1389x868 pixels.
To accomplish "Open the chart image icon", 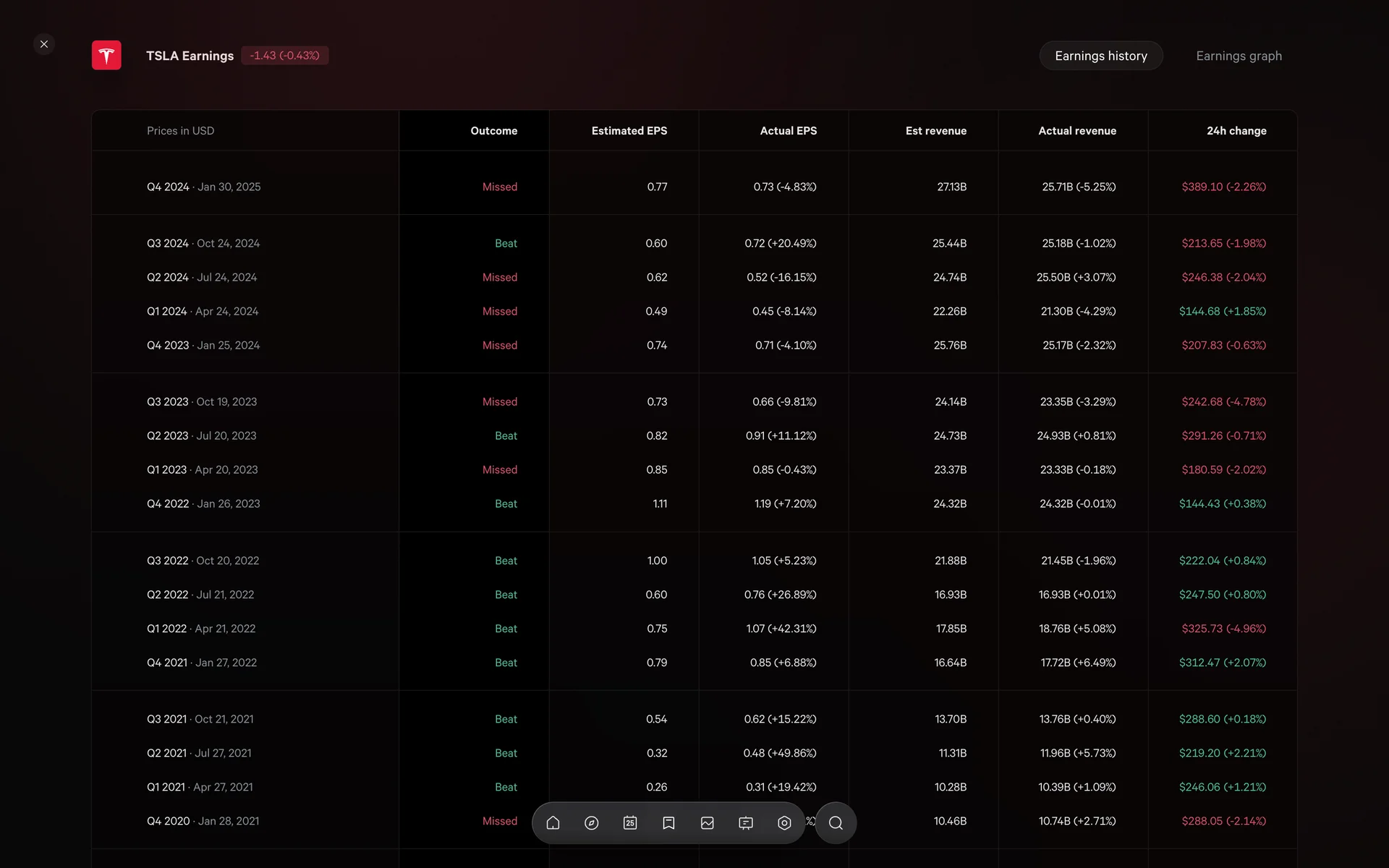I will coord(708,822).
